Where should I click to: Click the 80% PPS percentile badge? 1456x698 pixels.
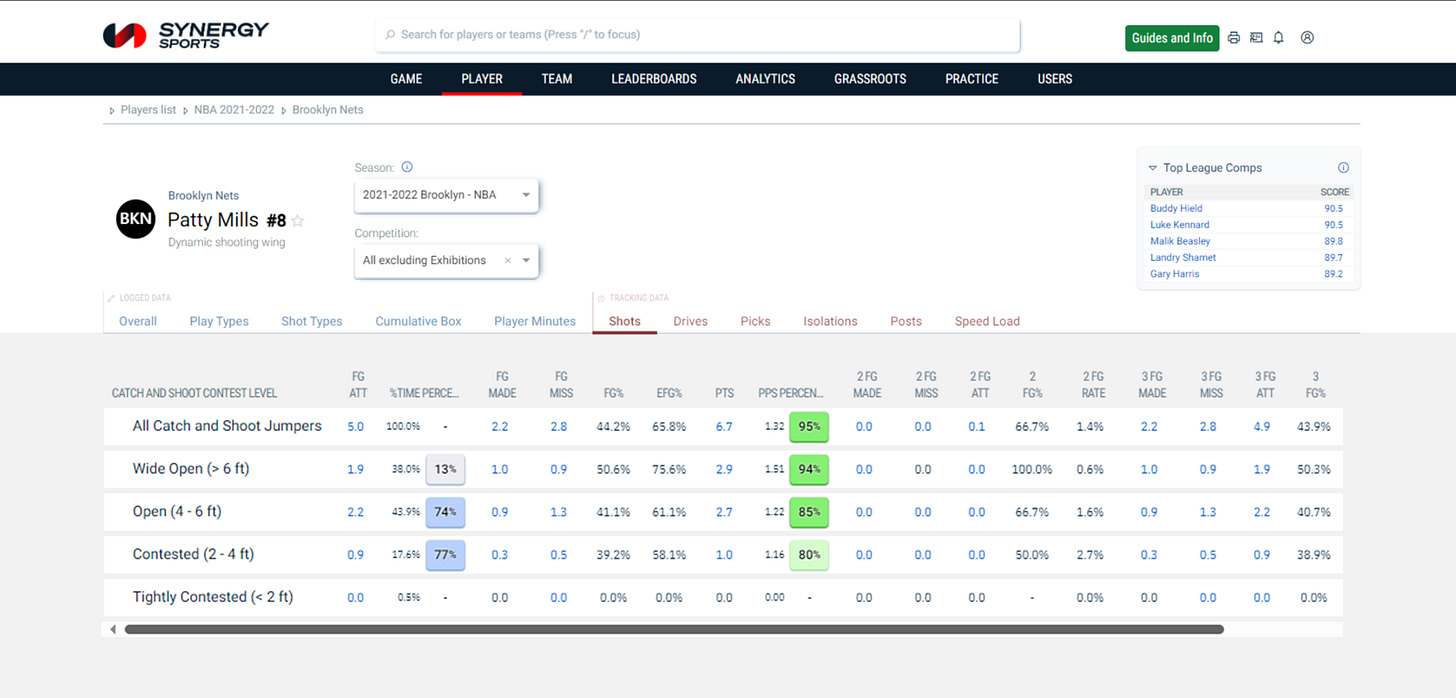tap(809, 554)
